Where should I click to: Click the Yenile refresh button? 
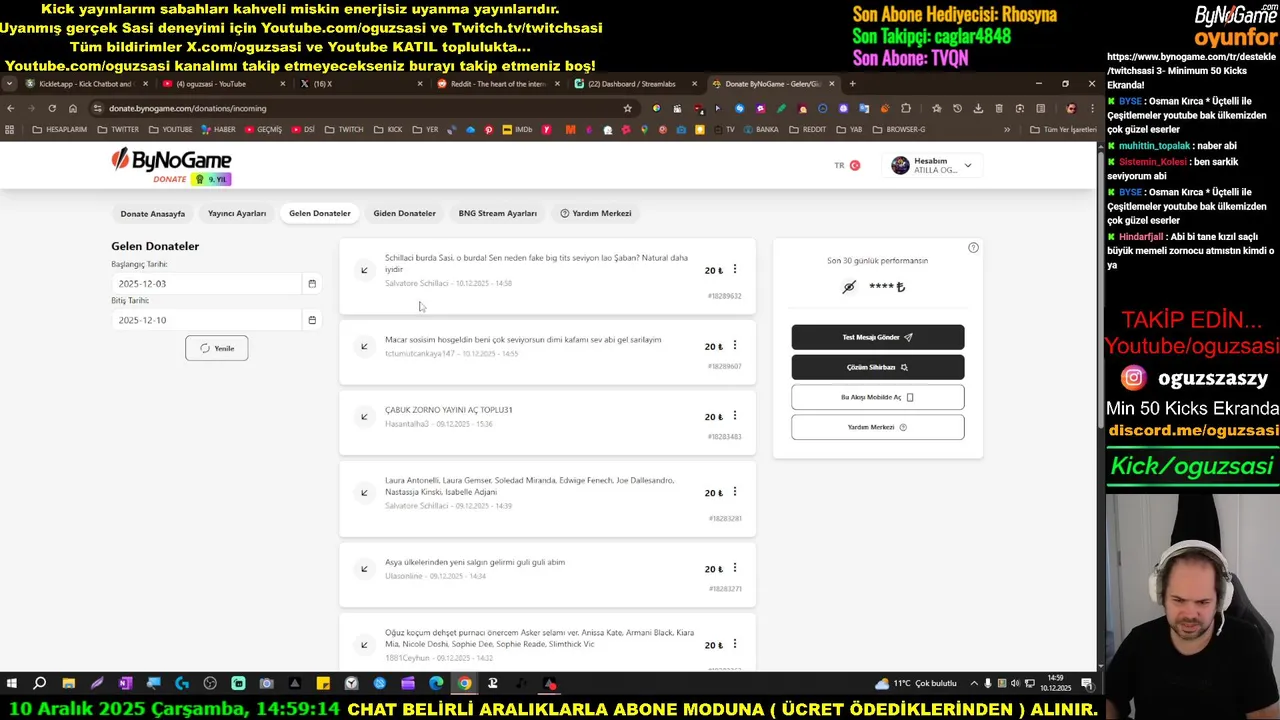coord(217,348)
